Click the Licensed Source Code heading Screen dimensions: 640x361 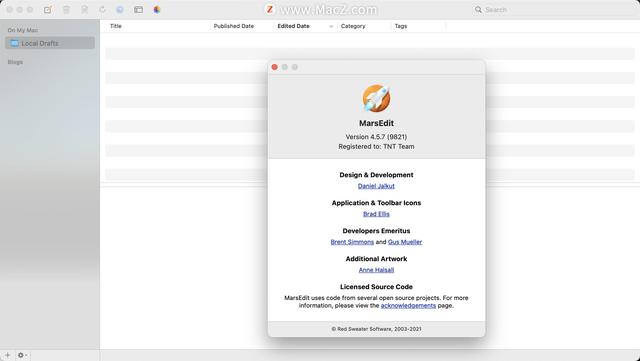pos(376,287)
